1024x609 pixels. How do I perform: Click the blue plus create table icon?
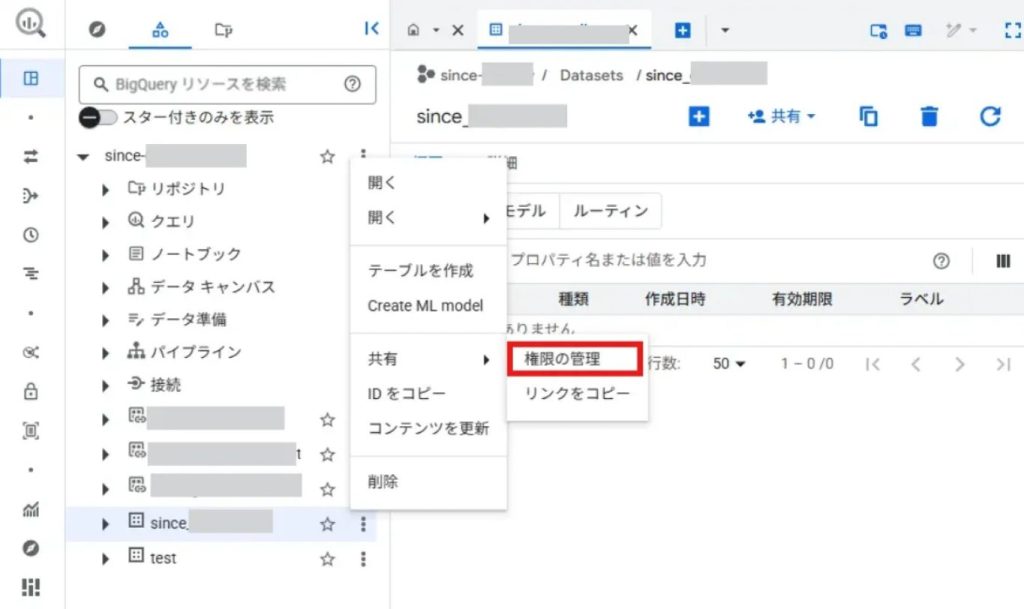coord(699,117)
